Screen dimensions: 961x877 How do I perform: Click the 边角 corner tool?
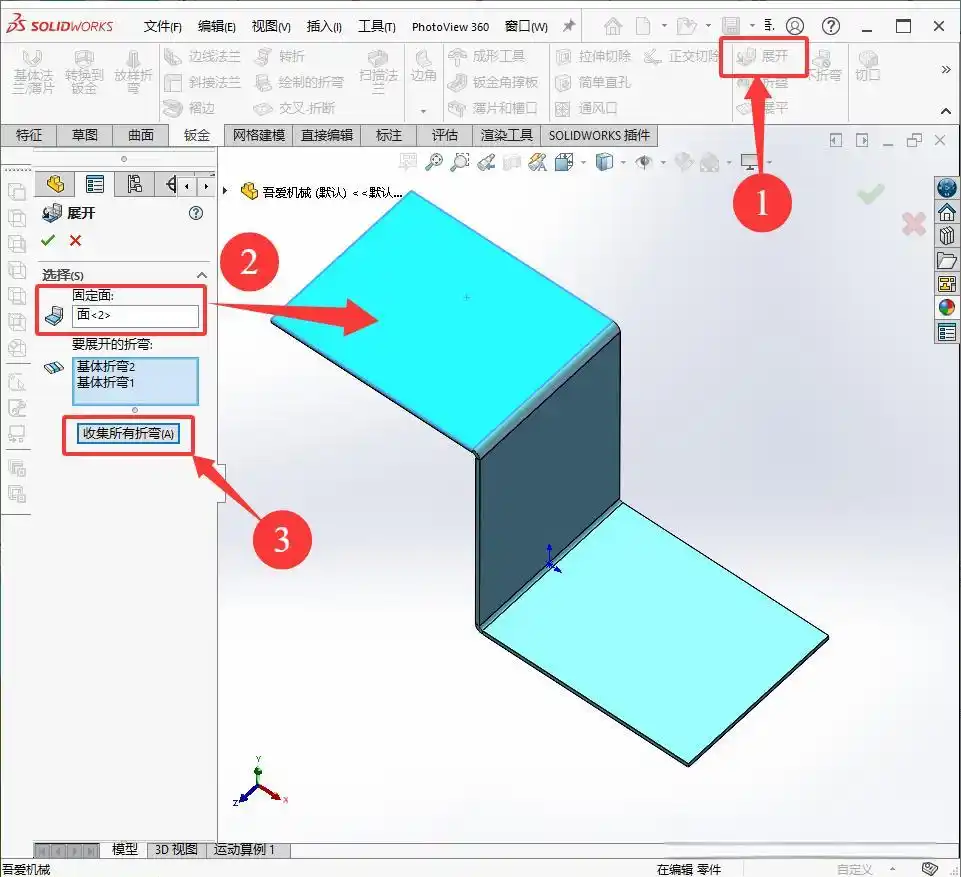[423, 67]
